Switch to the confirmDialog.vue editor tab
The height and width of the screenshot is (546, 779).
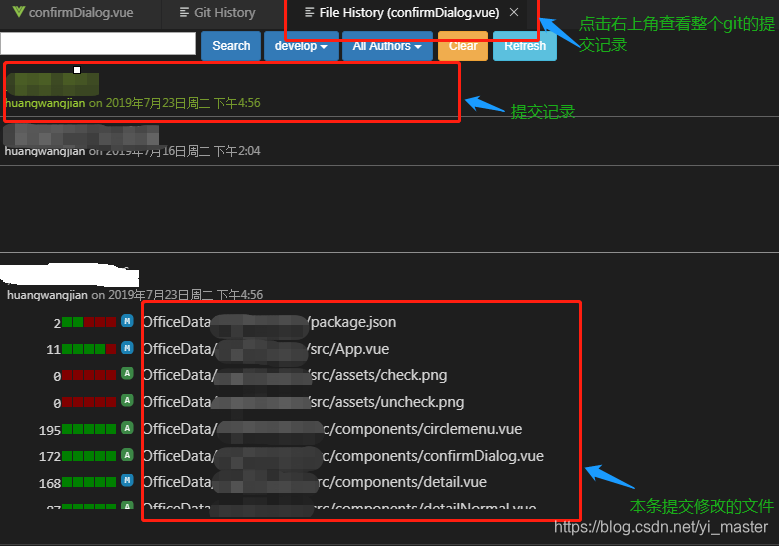point(73,12)
